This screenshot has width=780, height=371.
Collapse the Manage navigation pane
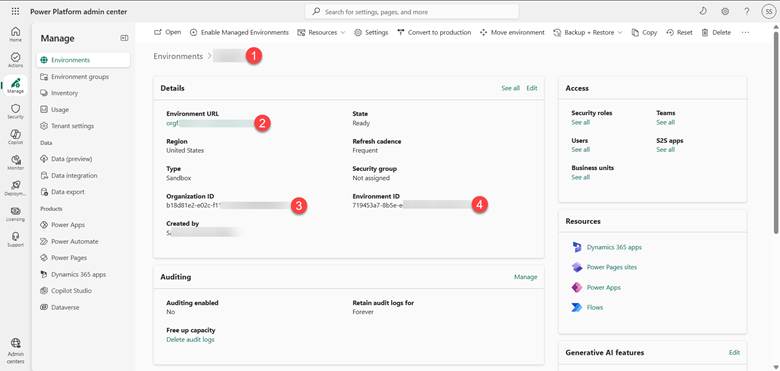(124, 38)
